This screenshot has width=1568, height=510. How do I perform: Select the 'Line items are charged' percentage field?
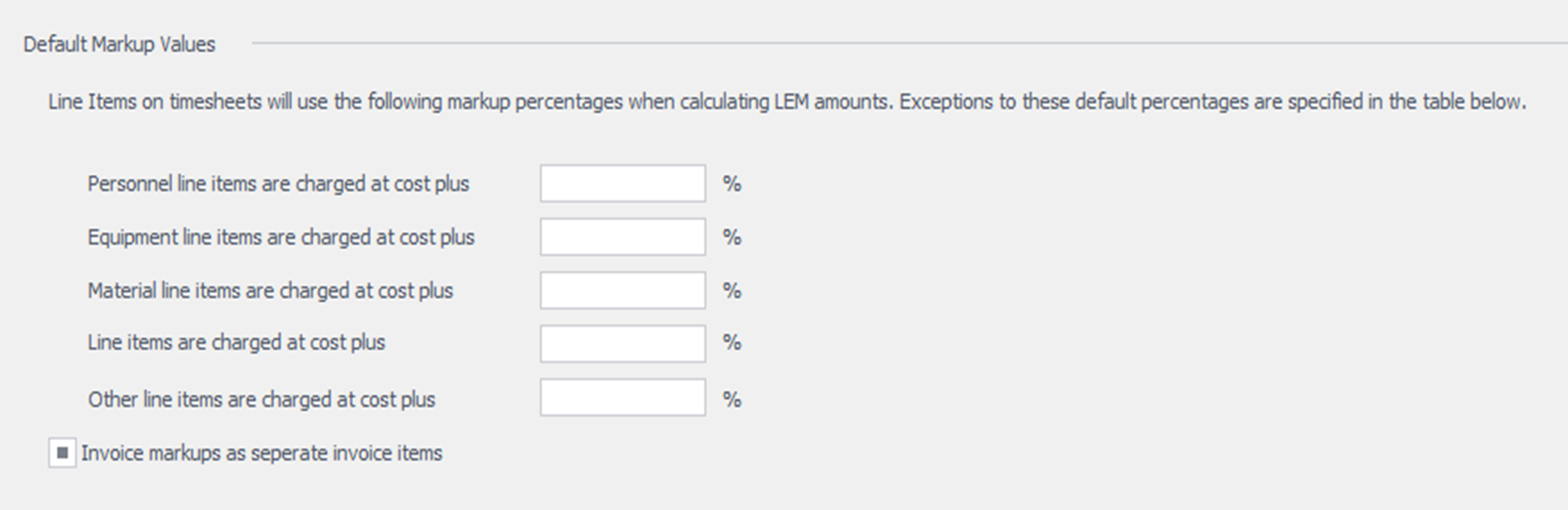(622, 342)
